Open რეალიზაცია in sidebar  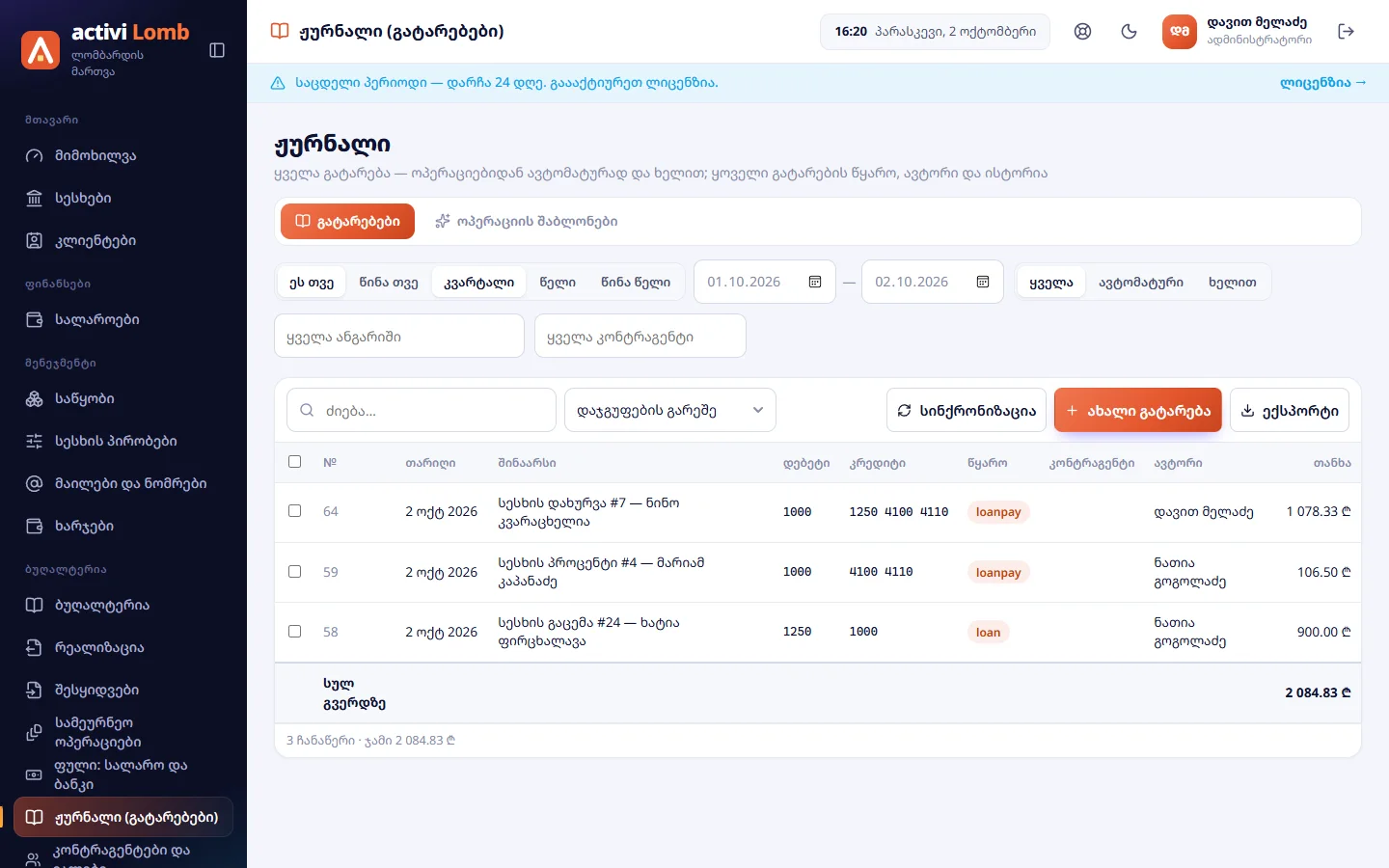(123, 647)
